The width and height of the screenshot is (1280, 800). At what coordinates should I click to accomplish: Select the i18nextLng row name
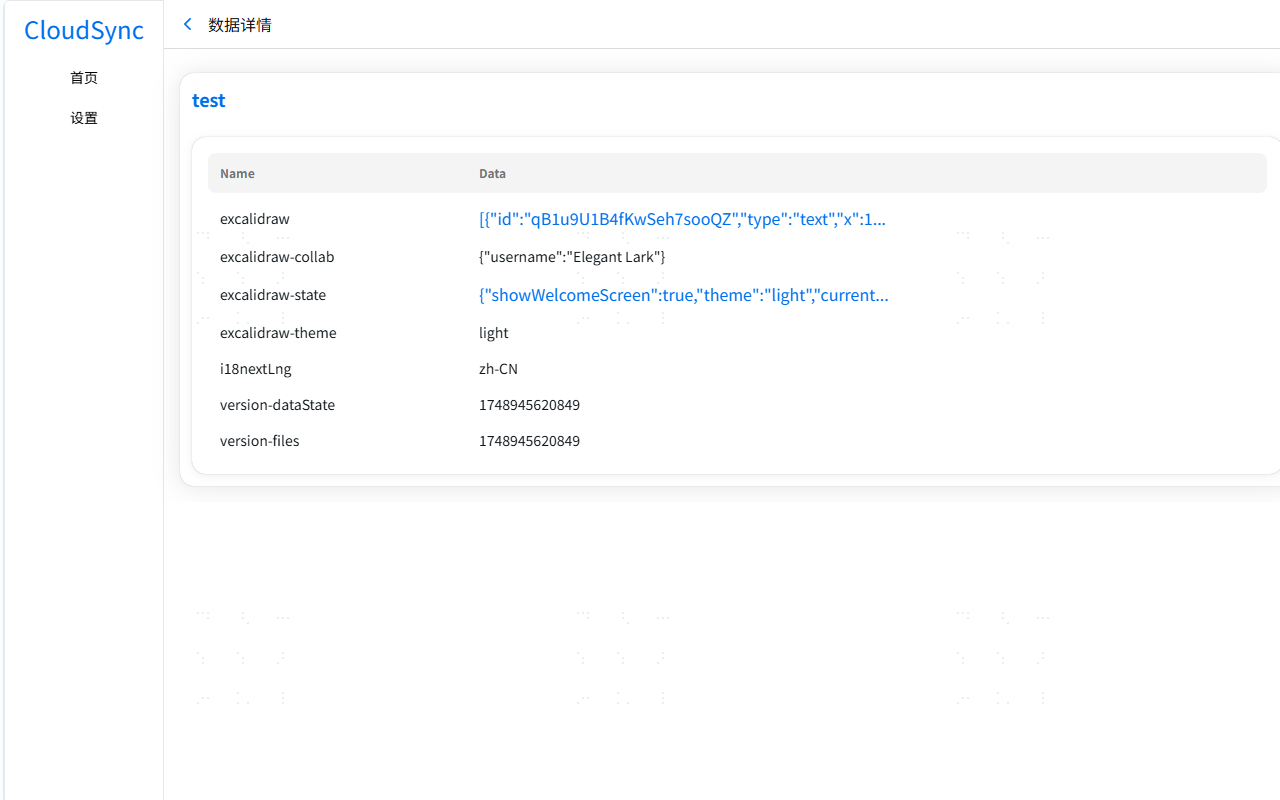256,369
